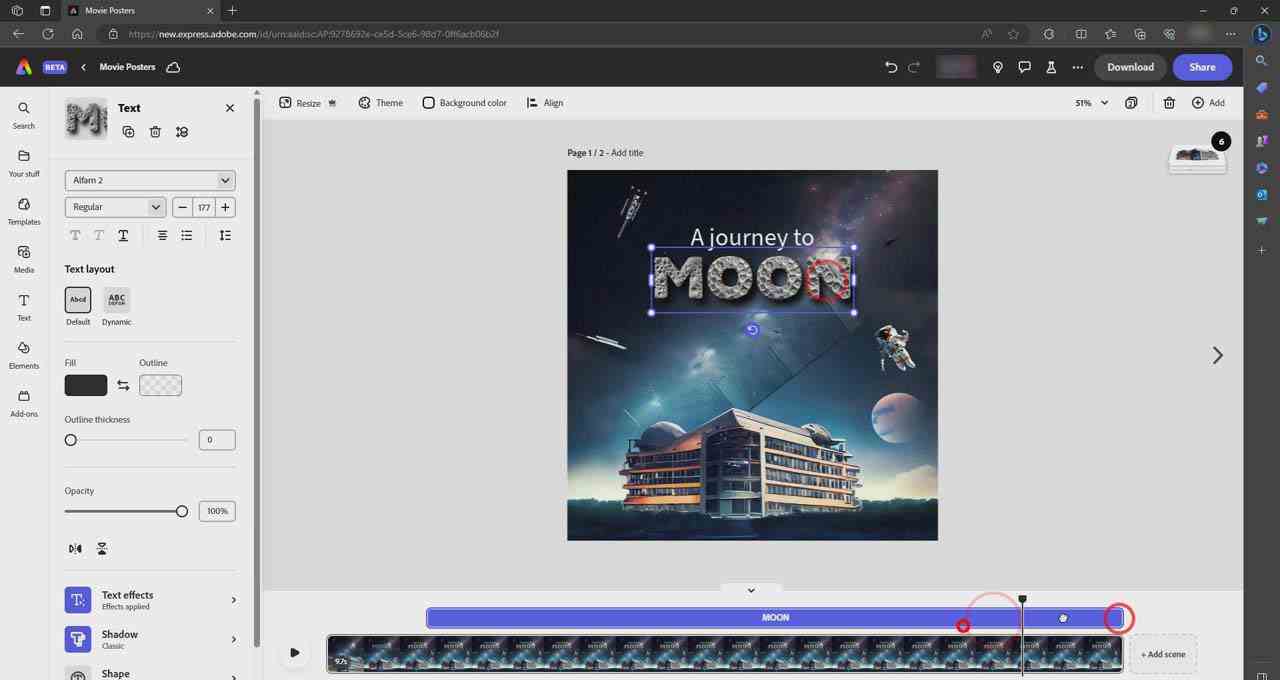Click the Undo icon in the top bar
The image size is (1280, 680).
click(890, 67)
